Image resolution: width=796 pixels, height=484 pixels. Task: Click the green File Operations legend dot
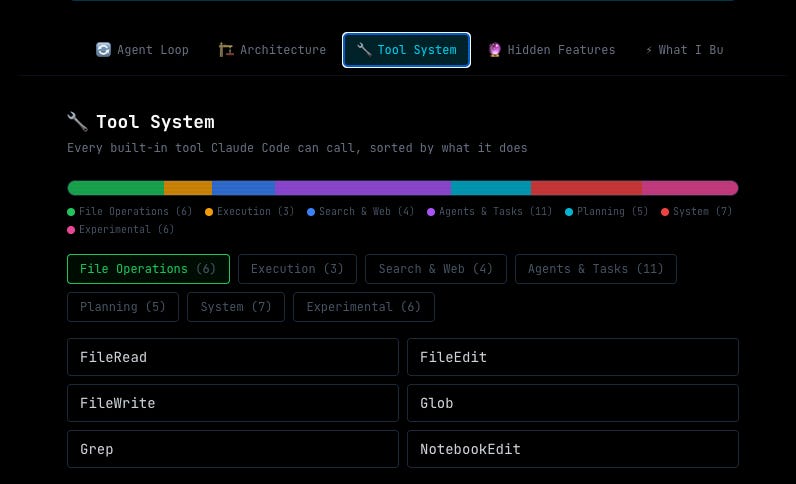(x=71, y=212)
